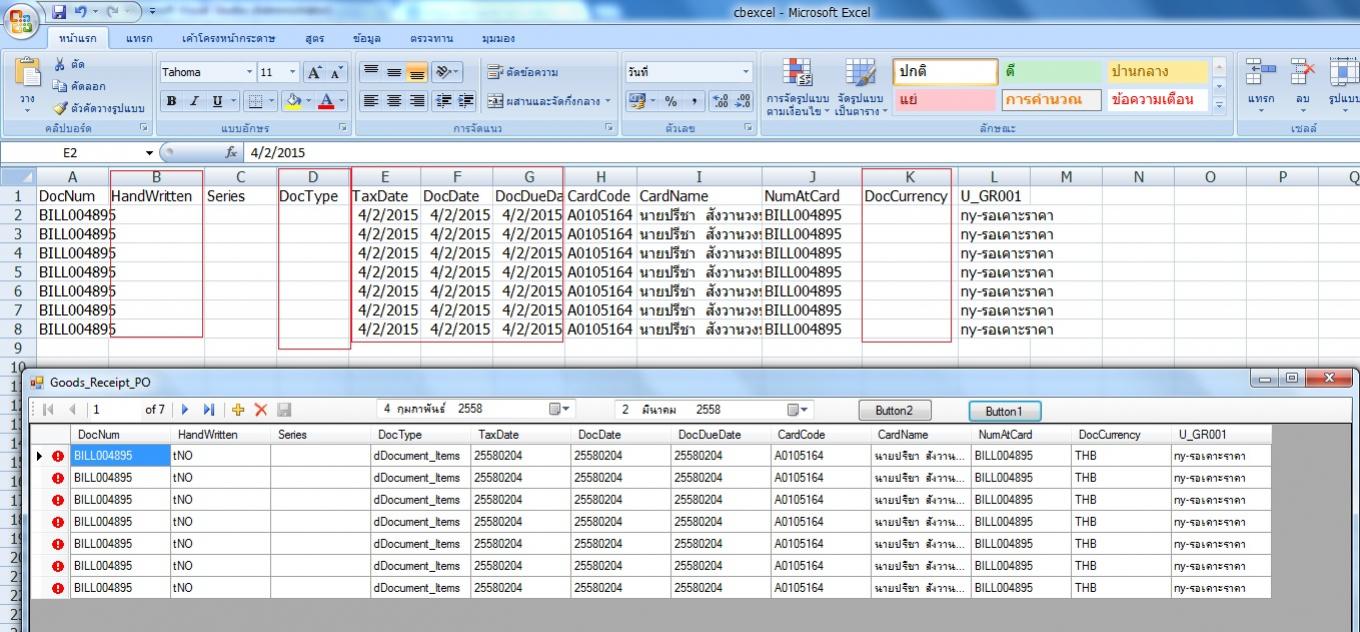Click the Office button logo
This screenshot has width=1360, height=632.
[x=22, y=20]
